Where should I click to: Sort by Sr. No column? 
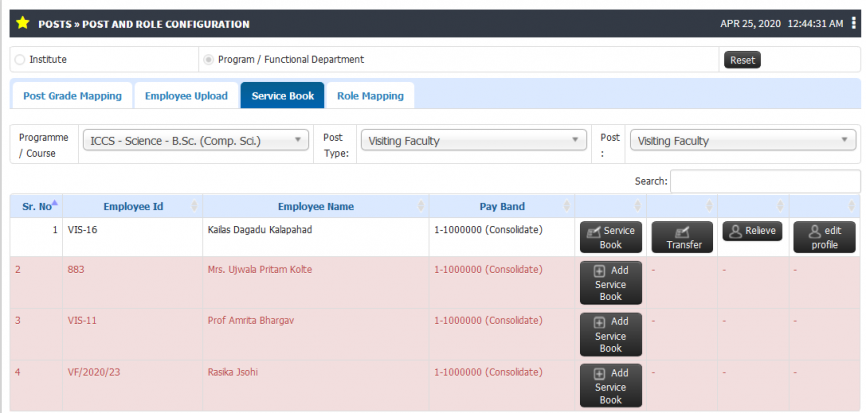tap(36, 206)
